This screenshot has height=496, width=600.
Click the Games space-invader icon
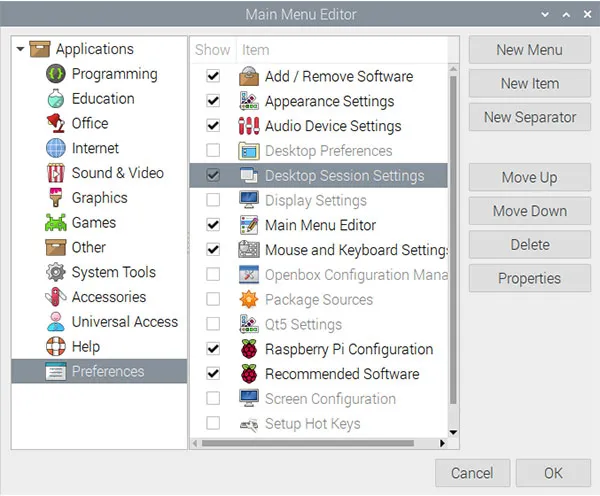click(56, 222)
